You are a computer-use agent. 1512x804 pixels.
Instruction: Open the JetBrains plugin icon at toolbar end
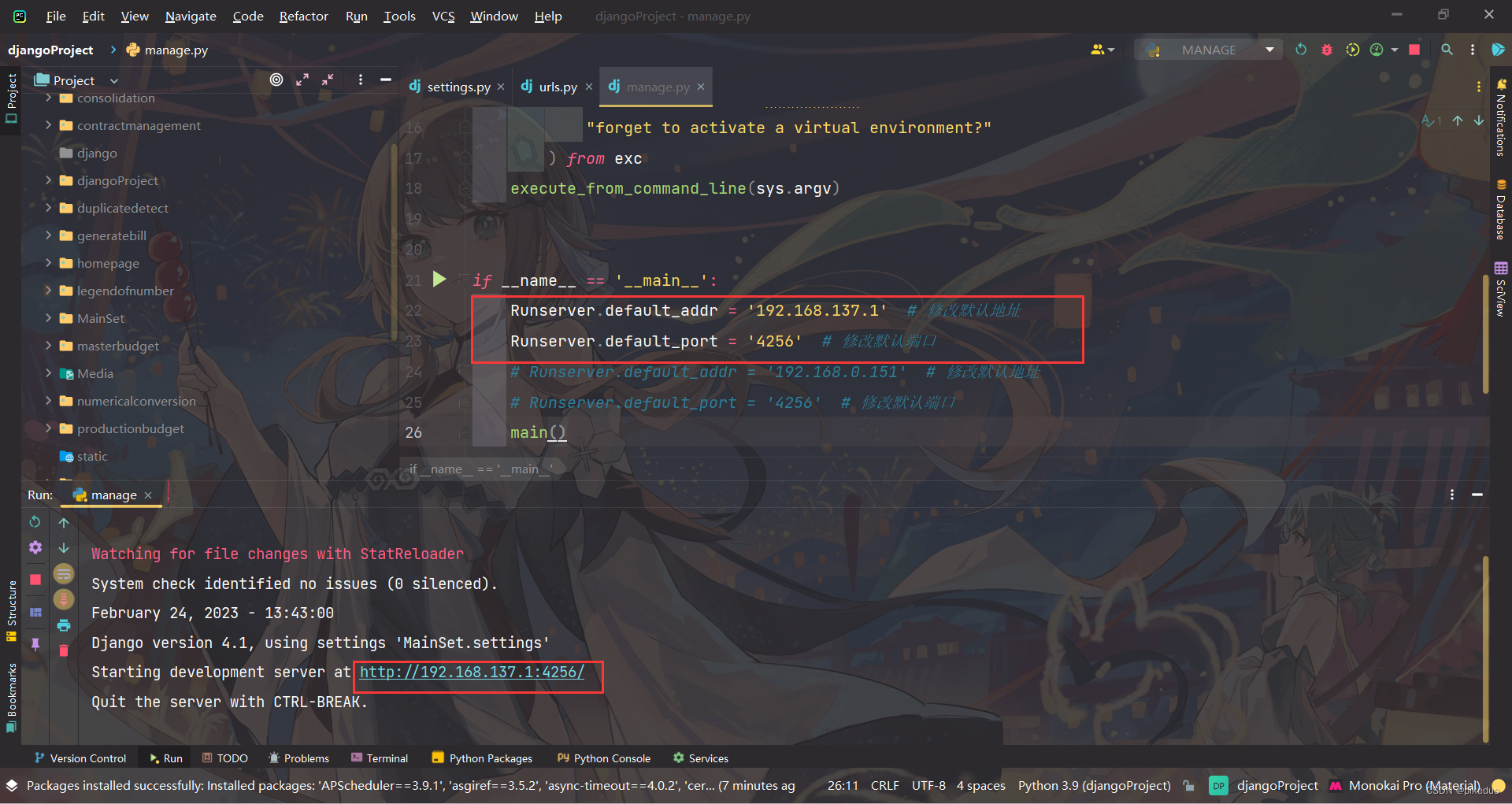pos(1498,50)
